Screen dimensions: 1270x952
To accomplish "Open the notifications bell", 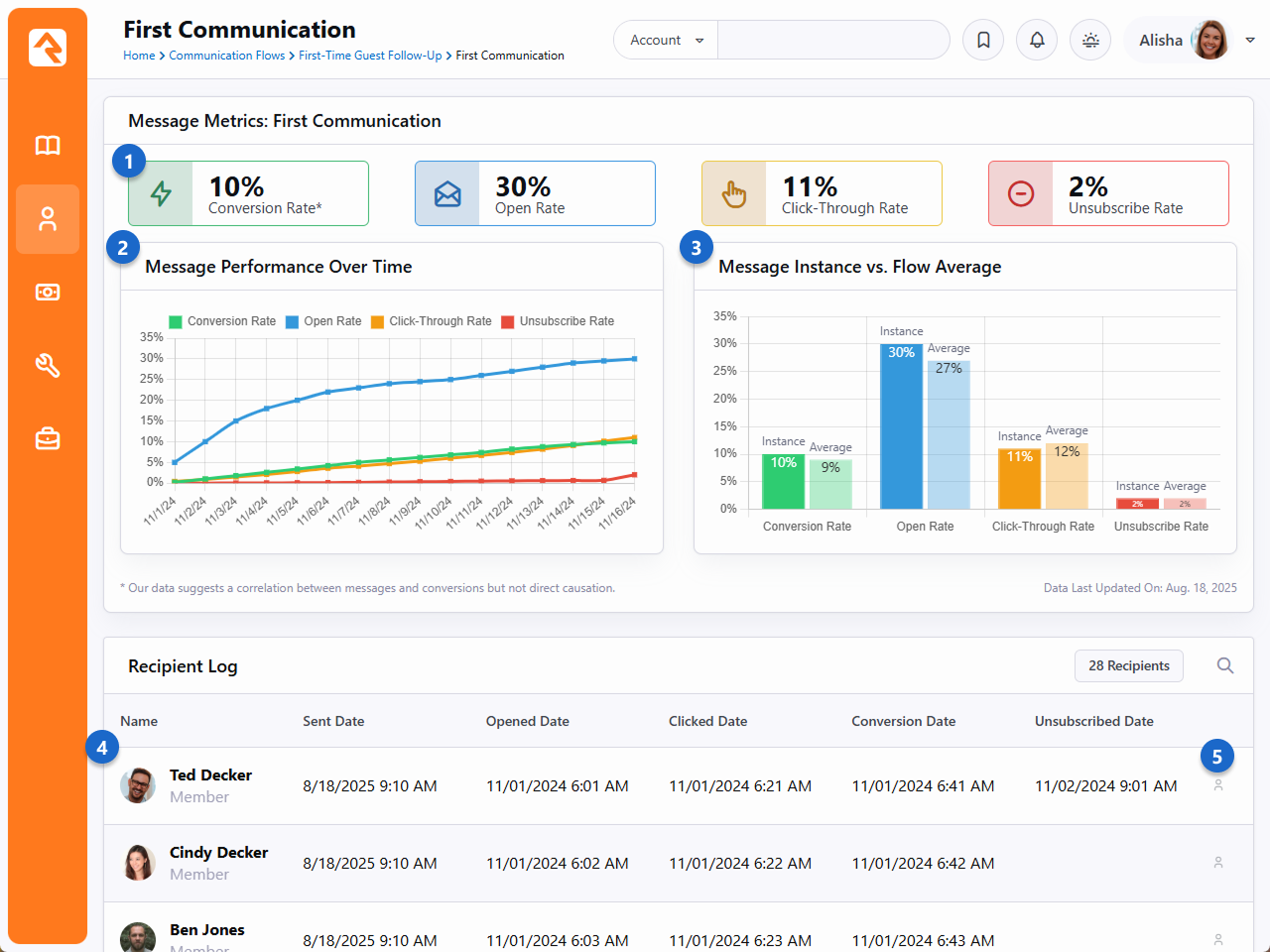I will (1037, 41).
